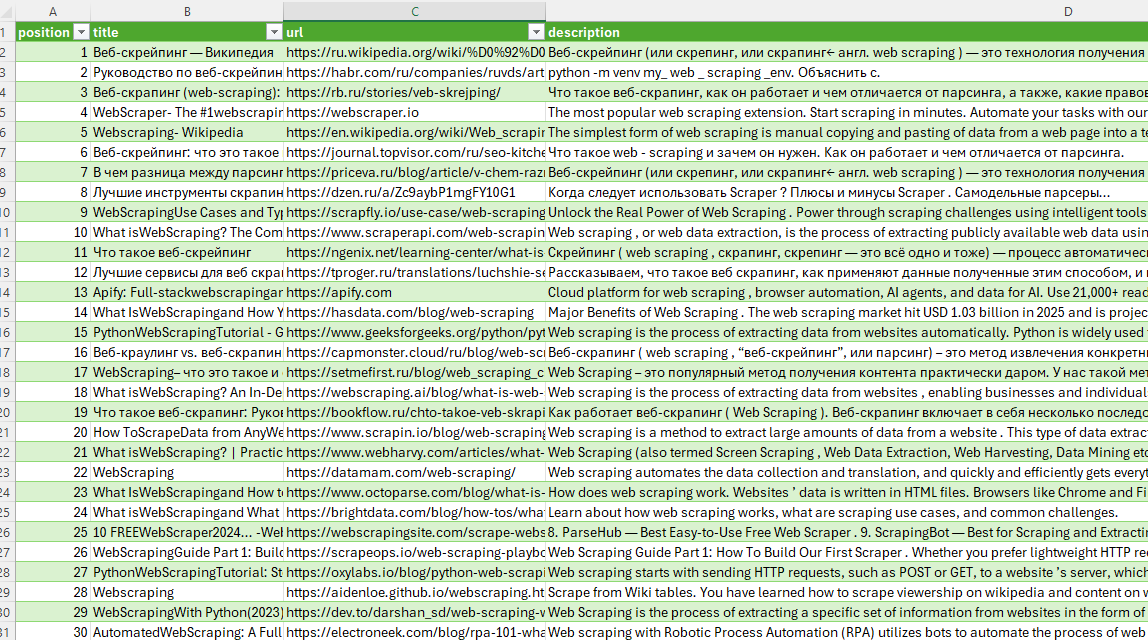Click the https://webscraper.io URL cell
Viewport: 1148px width, 640px height.
[414, 112]
